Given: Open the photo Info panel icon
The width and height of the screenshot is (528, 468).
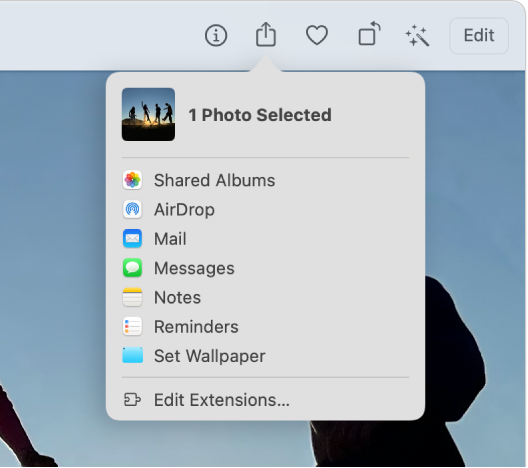Looking at the screenshot, I should [x=216, y=35].
